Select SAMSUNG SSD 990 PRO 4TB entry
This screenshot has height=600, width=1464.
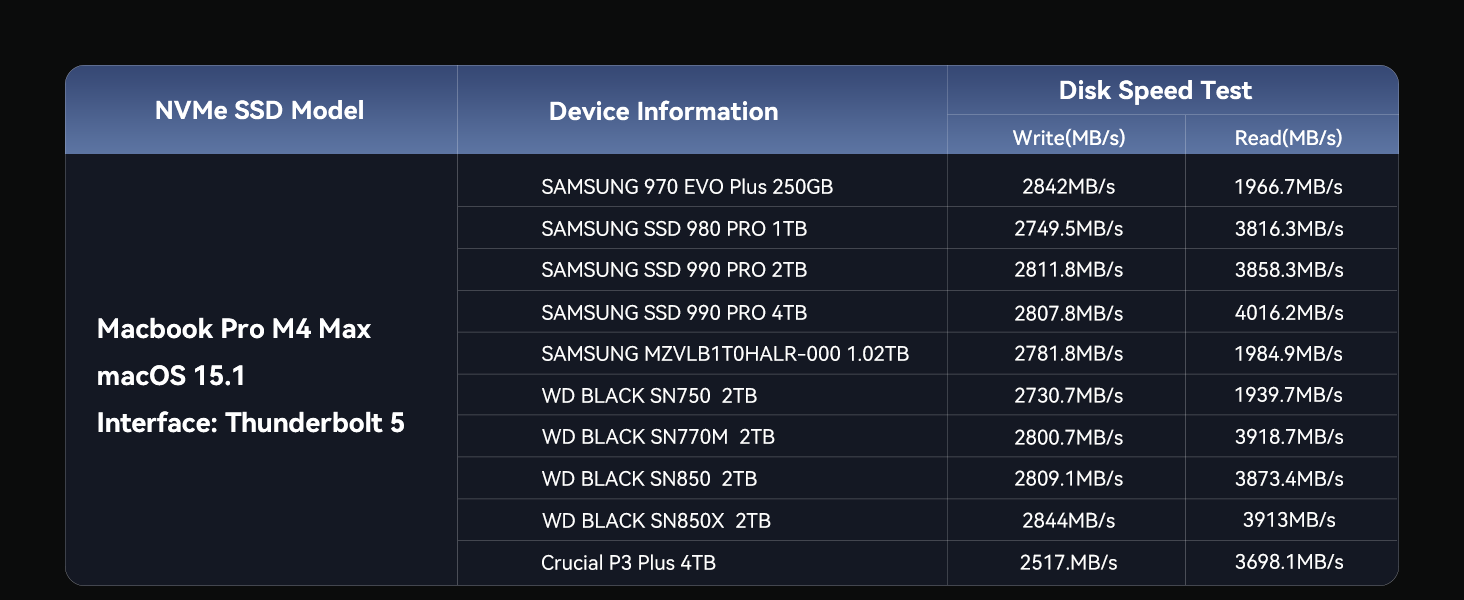pyautogui.click(x=674, y=313)
